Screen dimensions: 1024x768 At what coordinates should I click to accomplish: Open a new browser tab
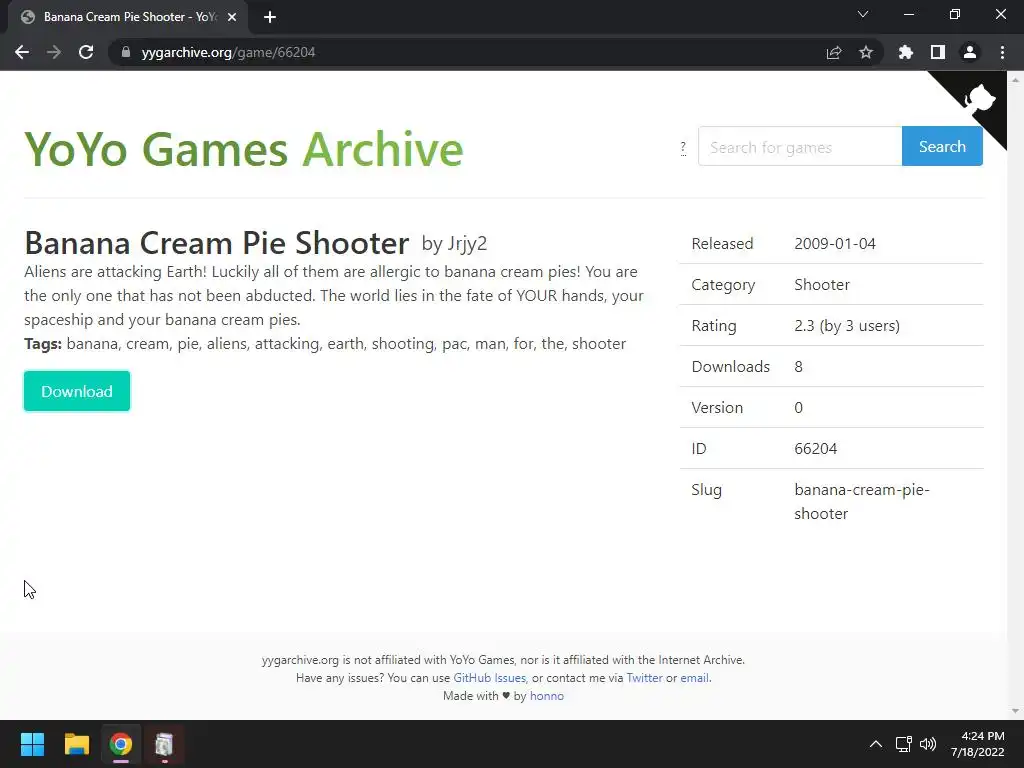[x=270, y=17]
